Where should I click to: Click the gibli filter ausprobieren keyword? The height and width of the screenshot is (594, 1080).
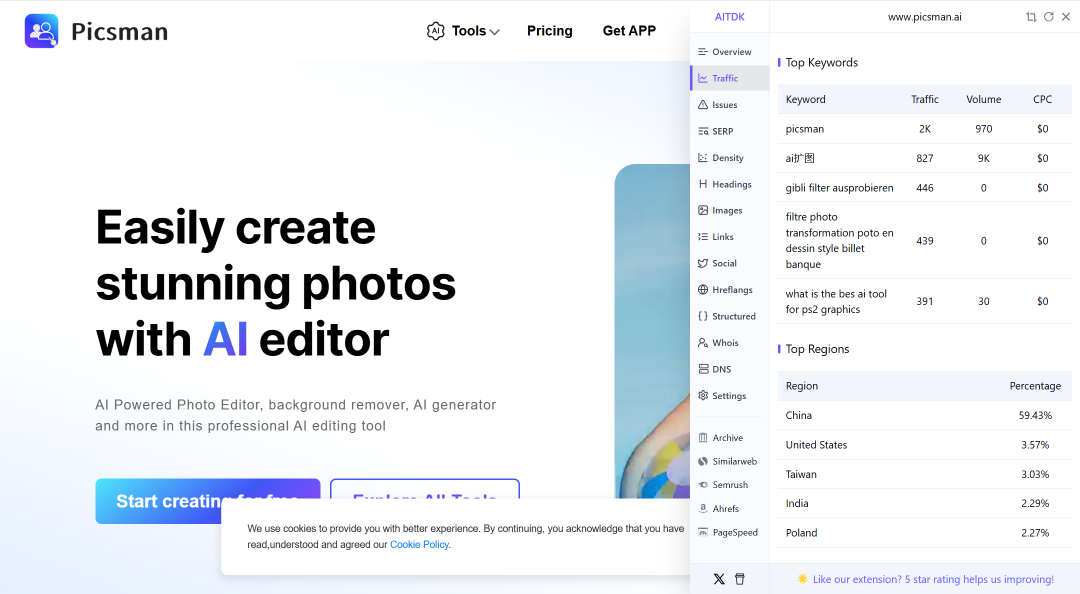pyautogui.click(x=840, y=187)
